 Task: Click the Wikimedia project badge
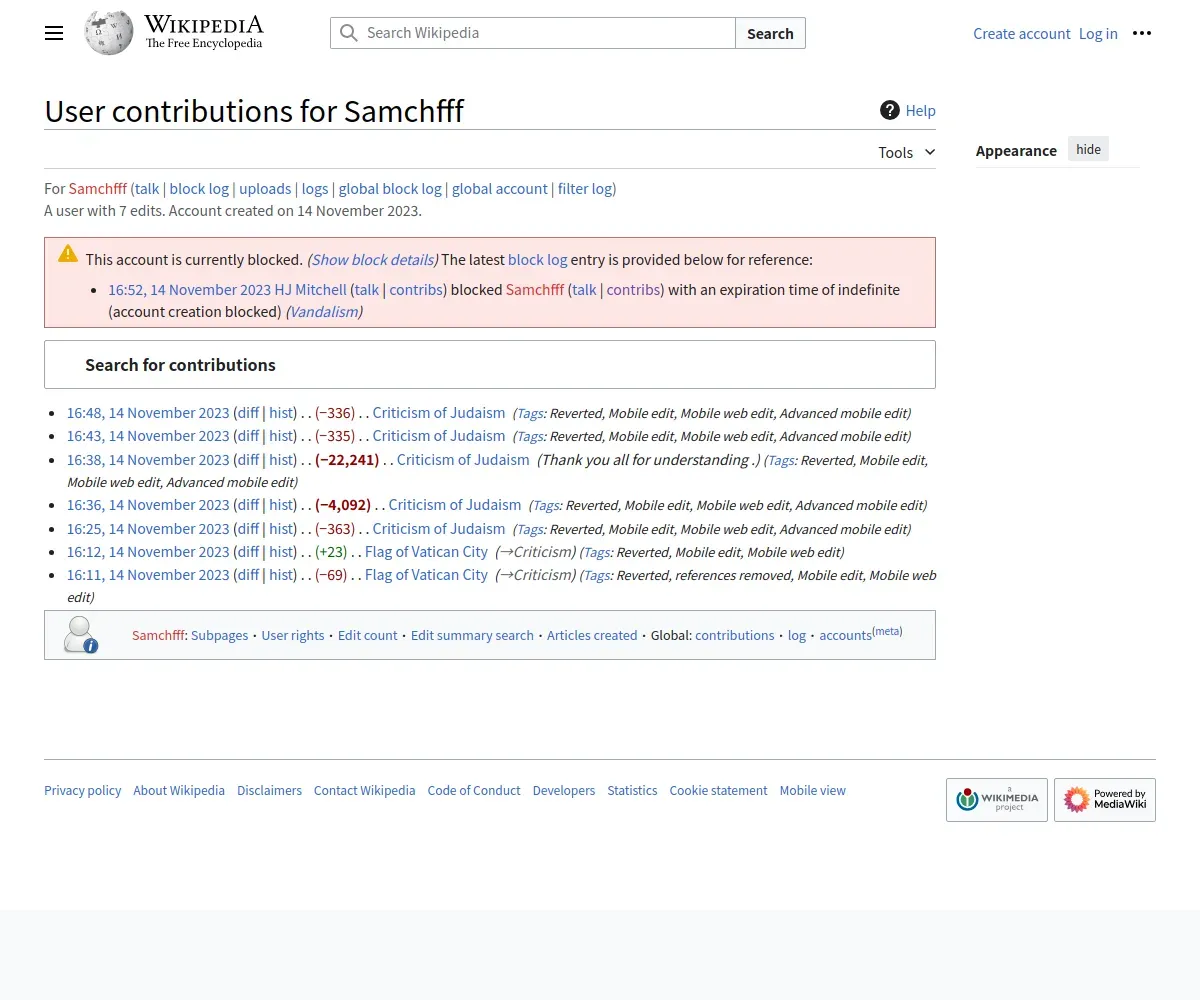pos(997,800)
